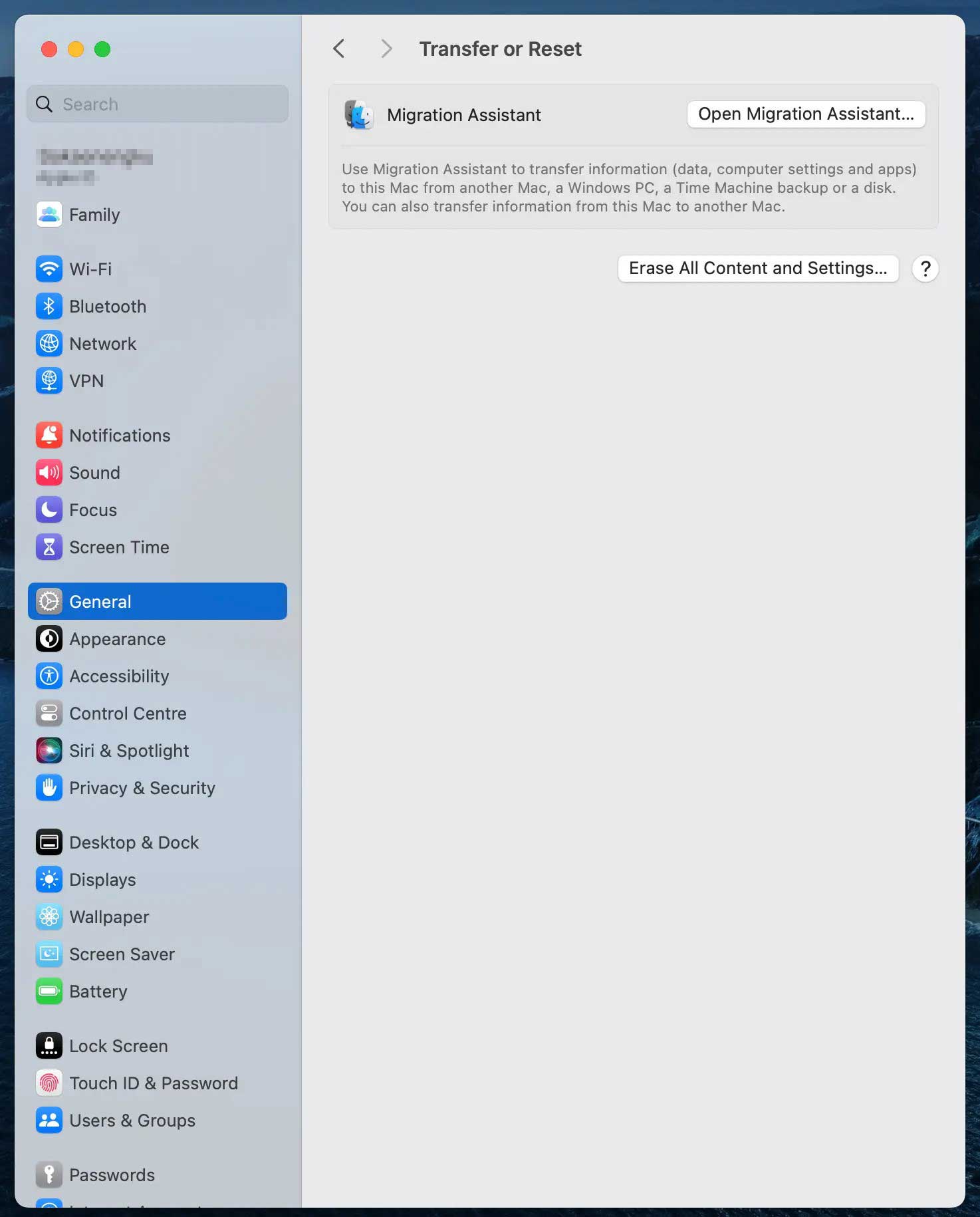
Task: Open Sound settings speaker icon
Action: point(49,473)
